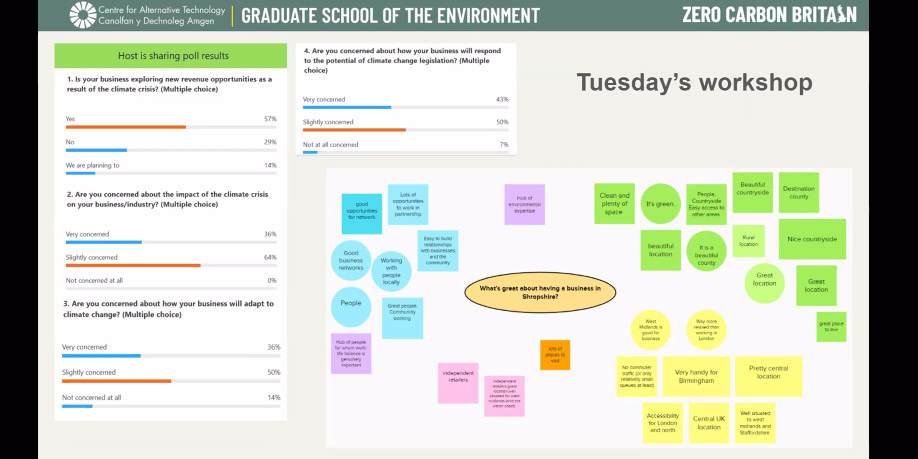Viewport: 918px width, 459px height.
Task: Click the Centre for Alternative Technology sunburst logo
Action: point(83,15)
